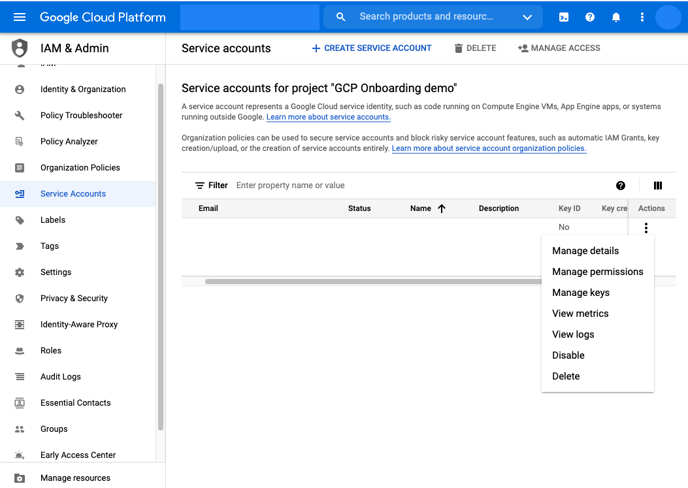Image resolution: width=688 pixels, height=488 pixels.
Task: Click the Groups people icon
Action: [x=19, y=429]
